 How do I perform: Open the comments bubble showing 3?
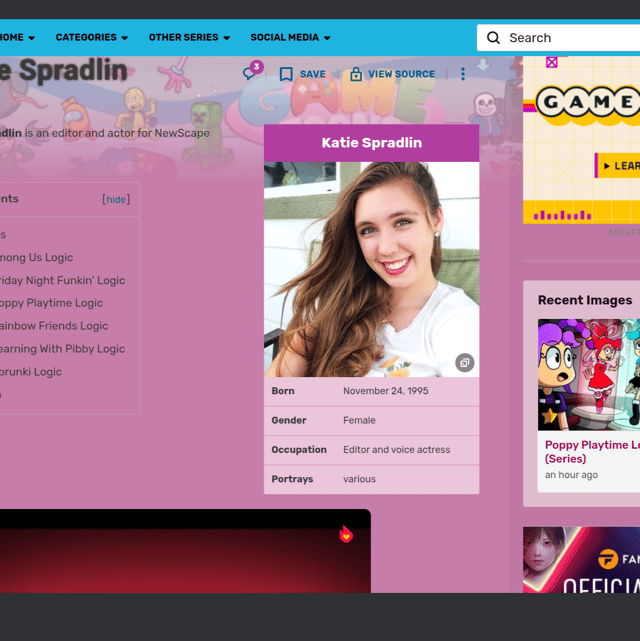coord(252,71)
